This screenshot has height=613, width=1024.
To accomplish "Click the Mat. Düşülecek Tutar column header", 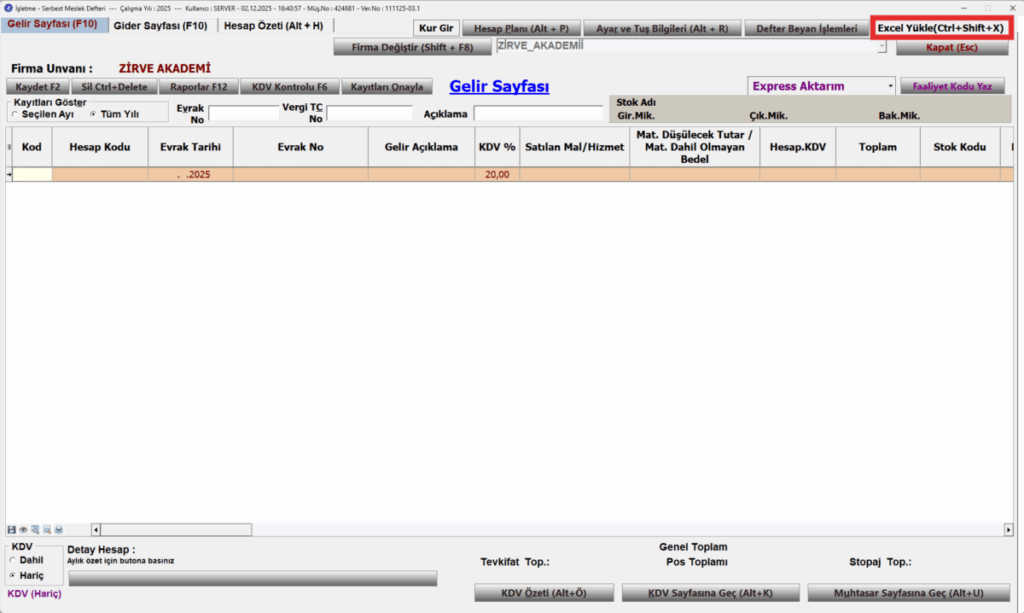I will point(694,147).
